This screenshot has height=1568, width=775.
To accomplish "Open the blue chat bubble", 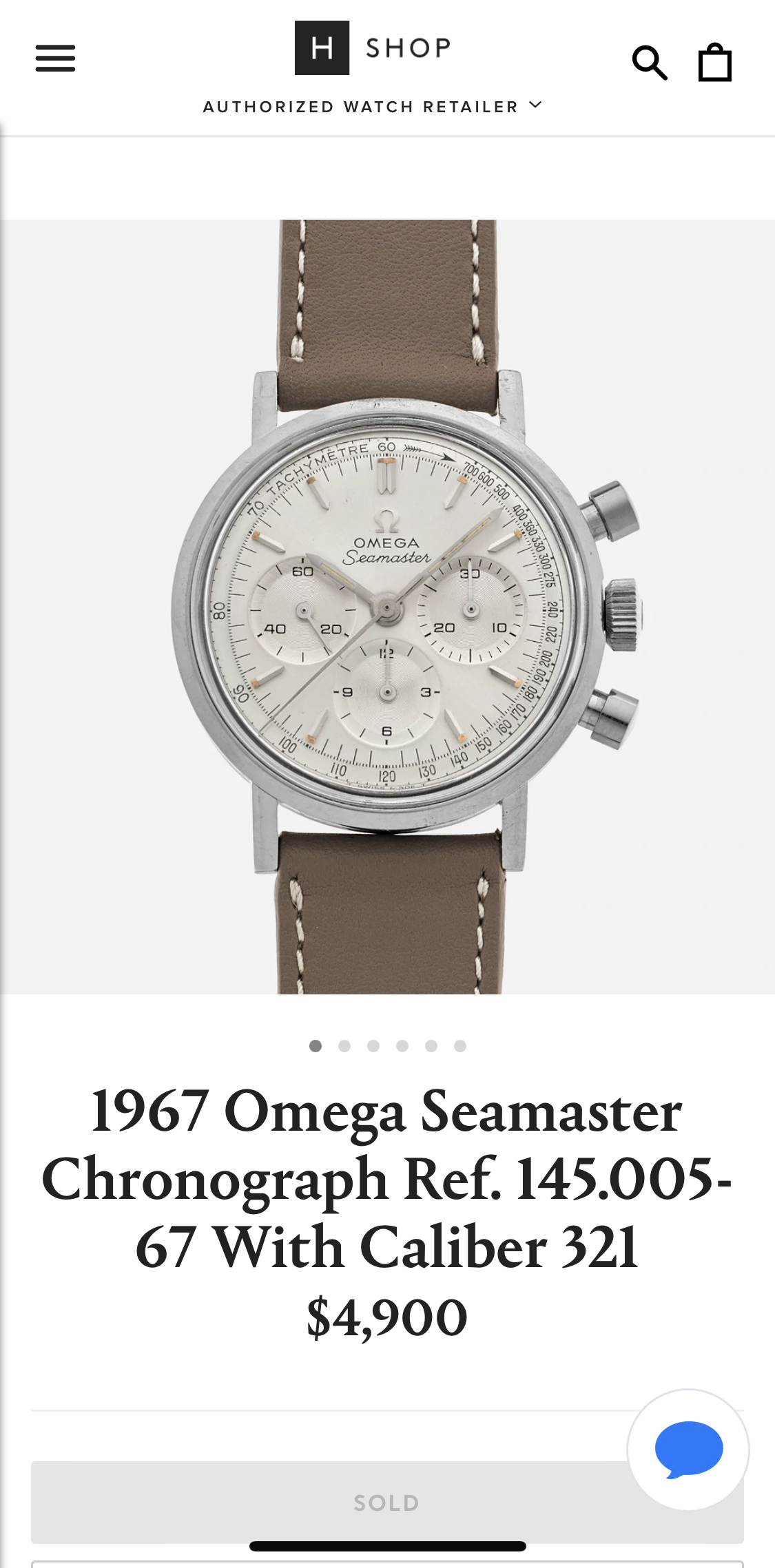I will [688, 1450].
